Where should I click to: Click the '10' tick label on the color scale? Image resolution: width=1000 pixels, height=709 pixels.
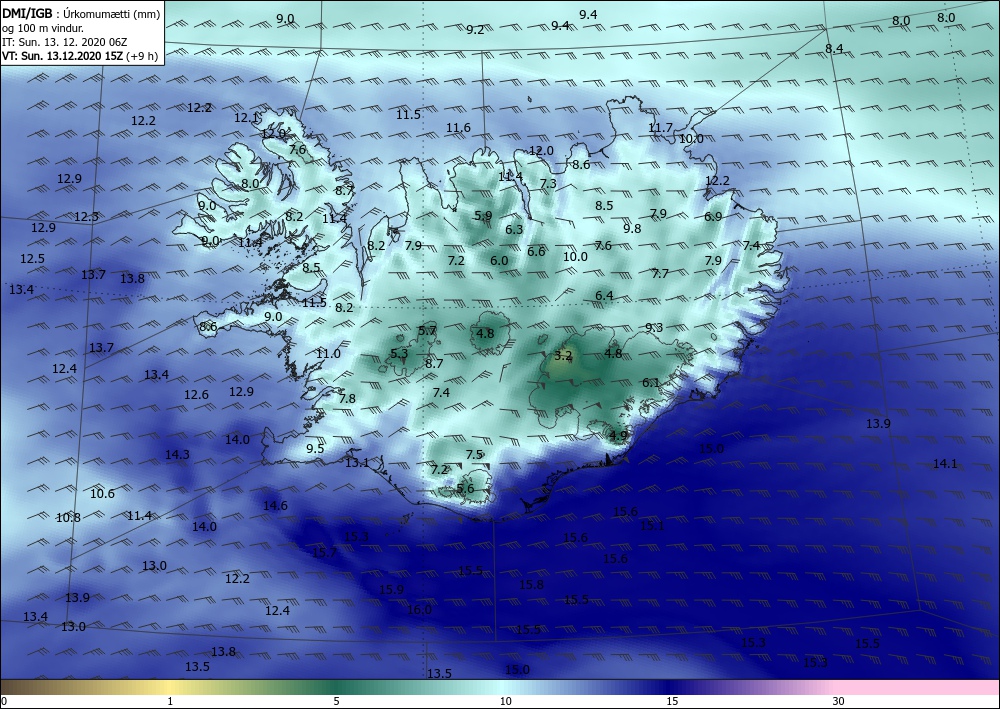(x=505, y=701)
